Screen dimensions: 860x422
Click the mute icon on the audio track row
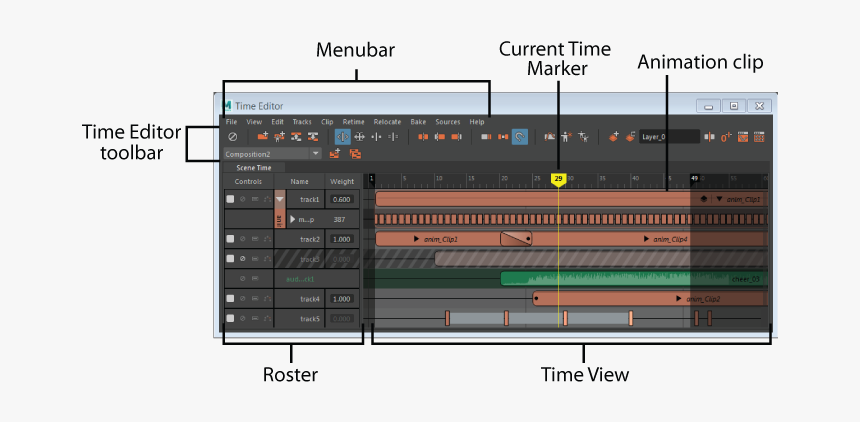click(242, 278)
